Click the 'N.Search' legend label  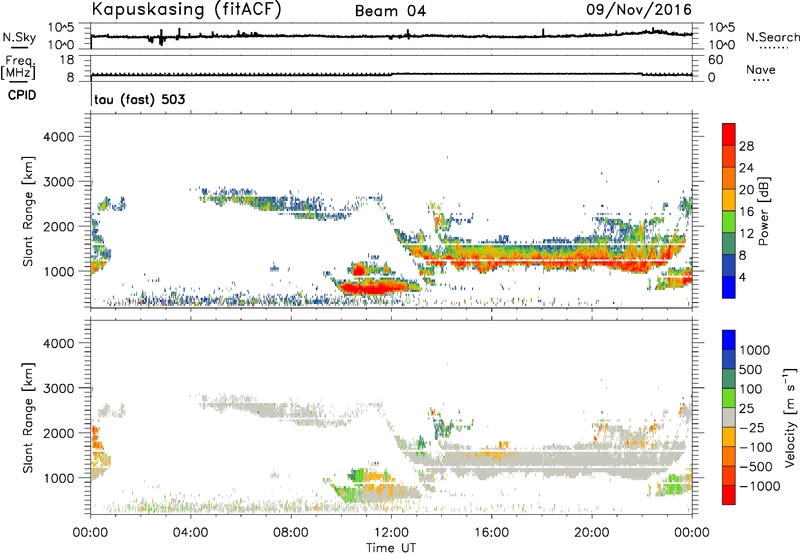pos(772,37)
